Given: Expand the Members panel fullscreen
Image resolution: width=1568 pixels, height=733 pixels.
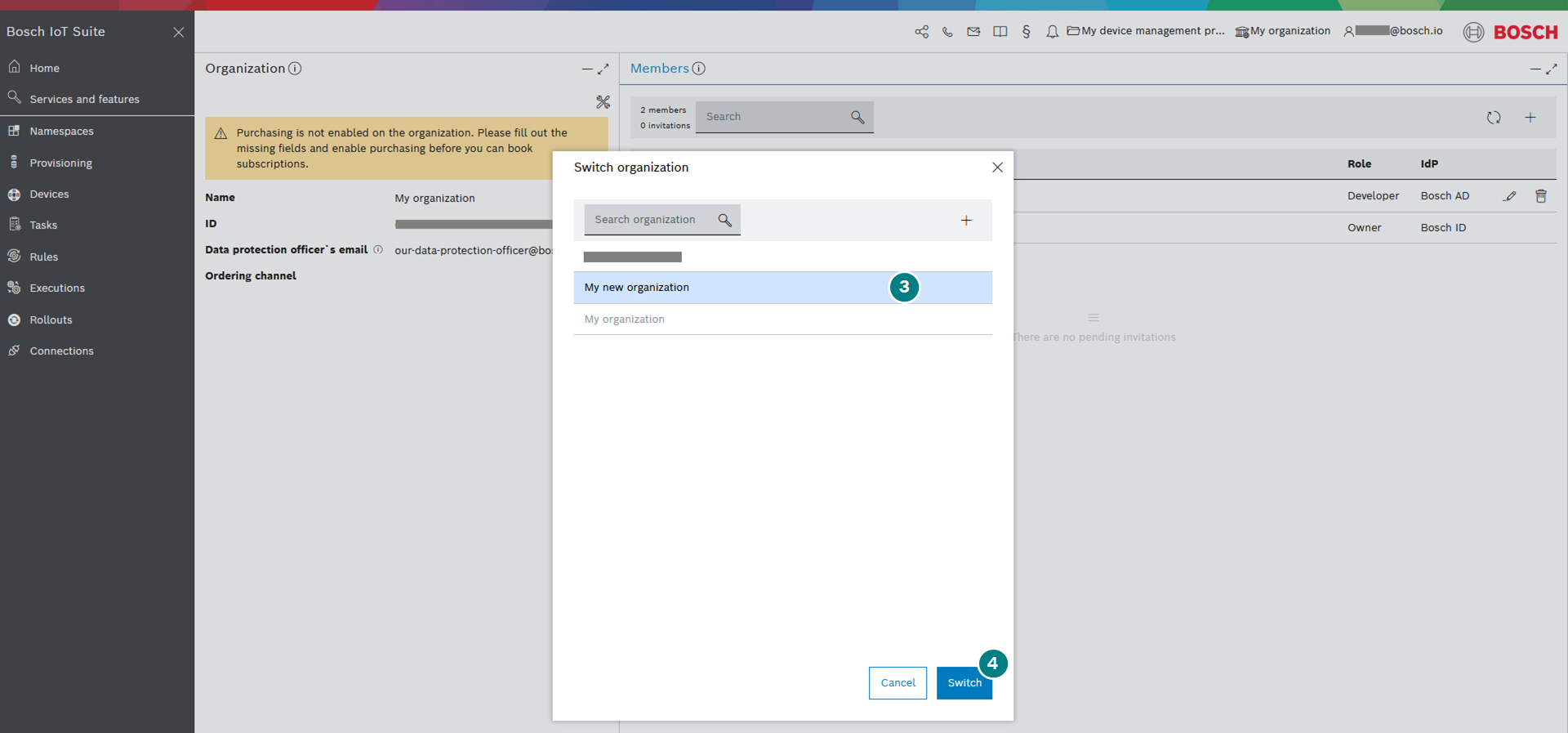Looking at the screenshot, I should click(1552, 69).
